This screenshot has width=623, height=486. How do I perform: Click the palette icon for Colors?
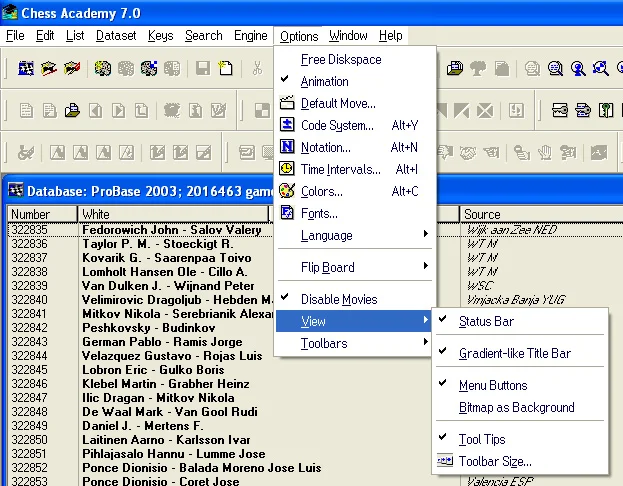(x=287, y=191)
